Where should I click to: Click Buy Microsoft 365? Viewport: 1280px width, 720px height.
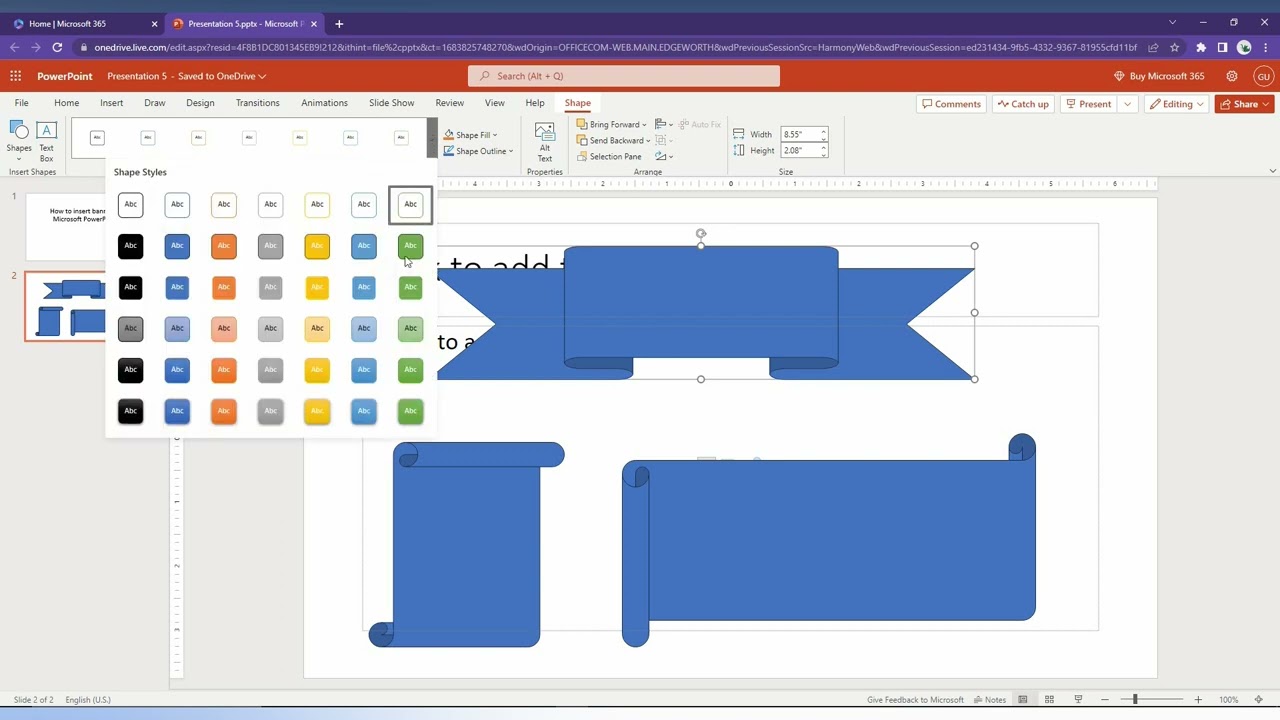tap(1158, 76)
